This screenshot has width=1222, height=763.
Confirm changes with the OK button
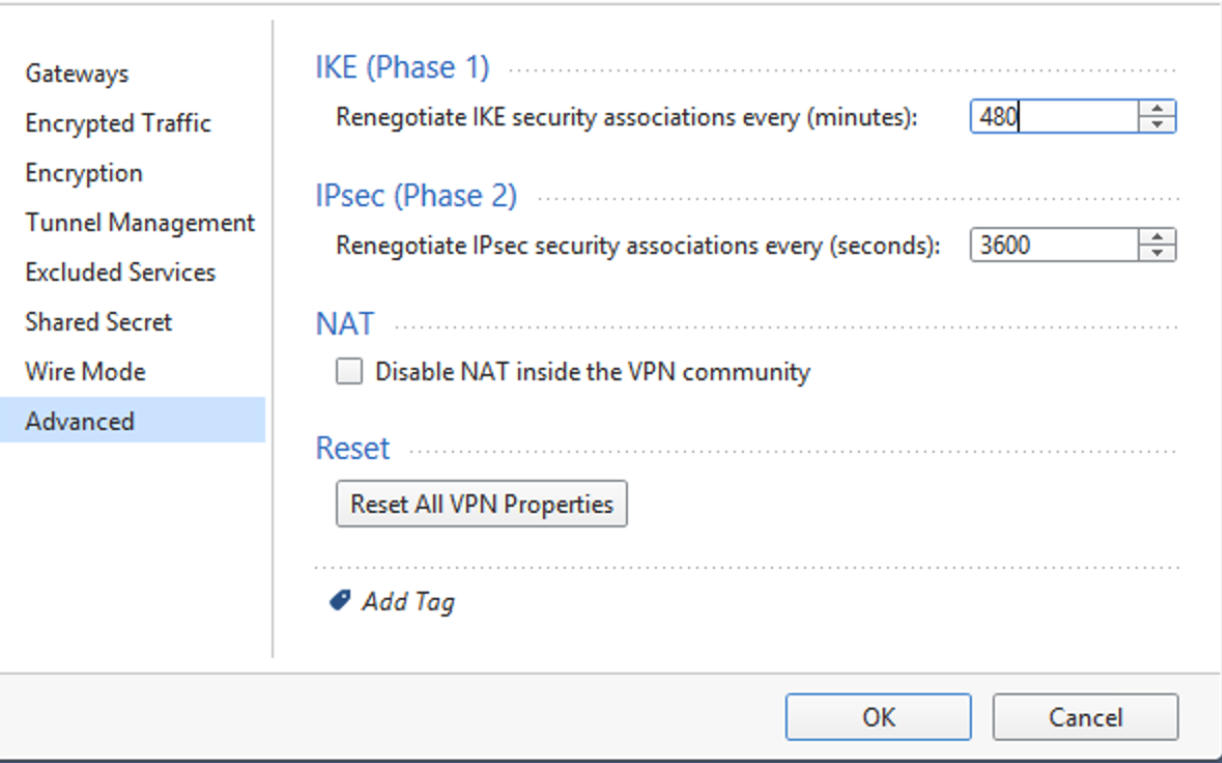coord(878,717)
